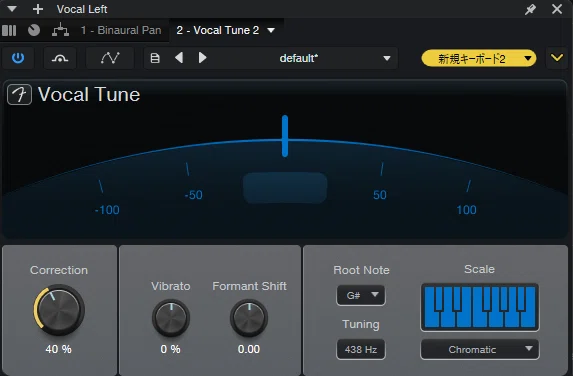Image resolution: width=573 pixels, height=376 pixels.
Task: Toggle the sidechain button
Action: pyautogui.click(x=60, y=58)
